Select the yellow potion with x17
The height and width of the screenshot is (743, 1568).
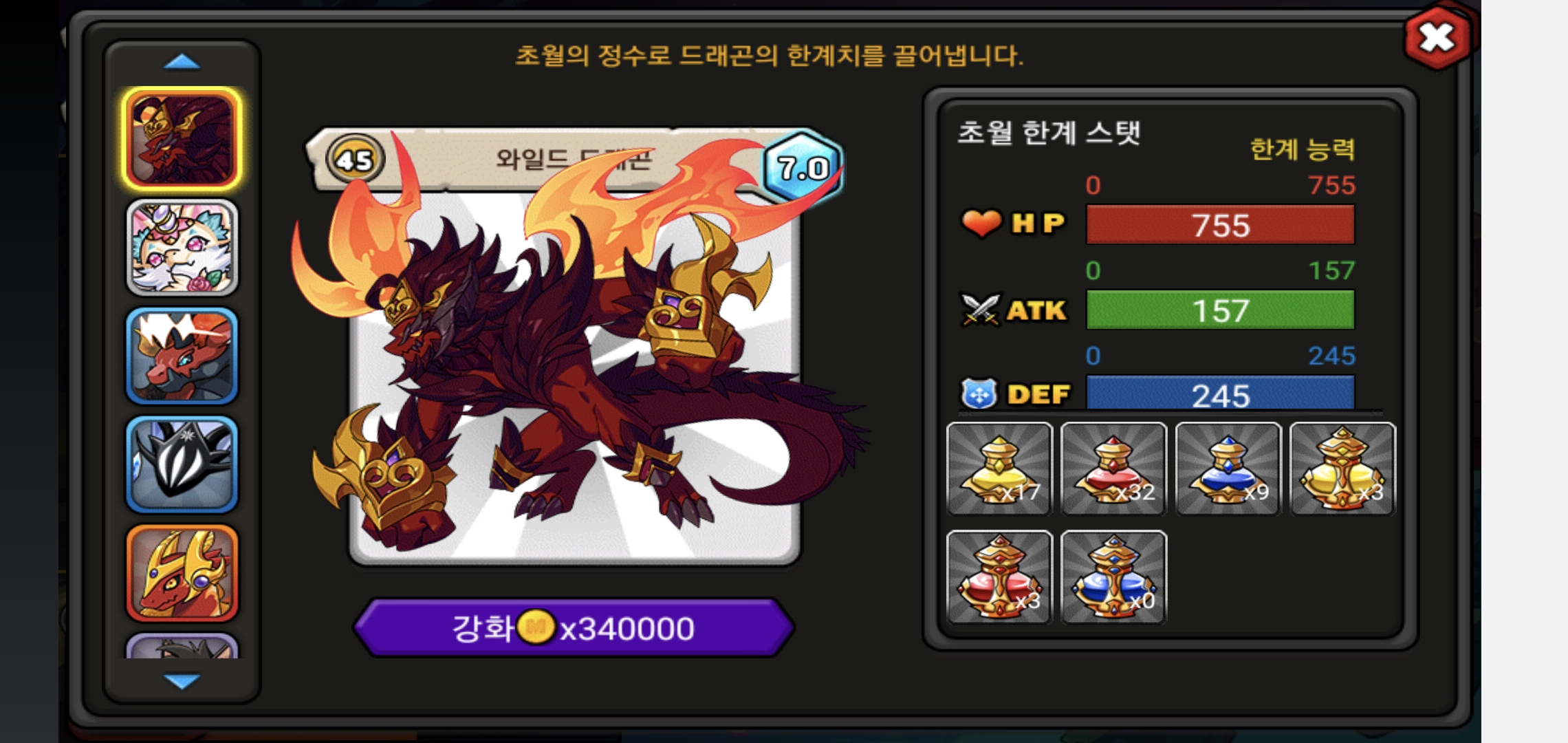click(999, 469)
